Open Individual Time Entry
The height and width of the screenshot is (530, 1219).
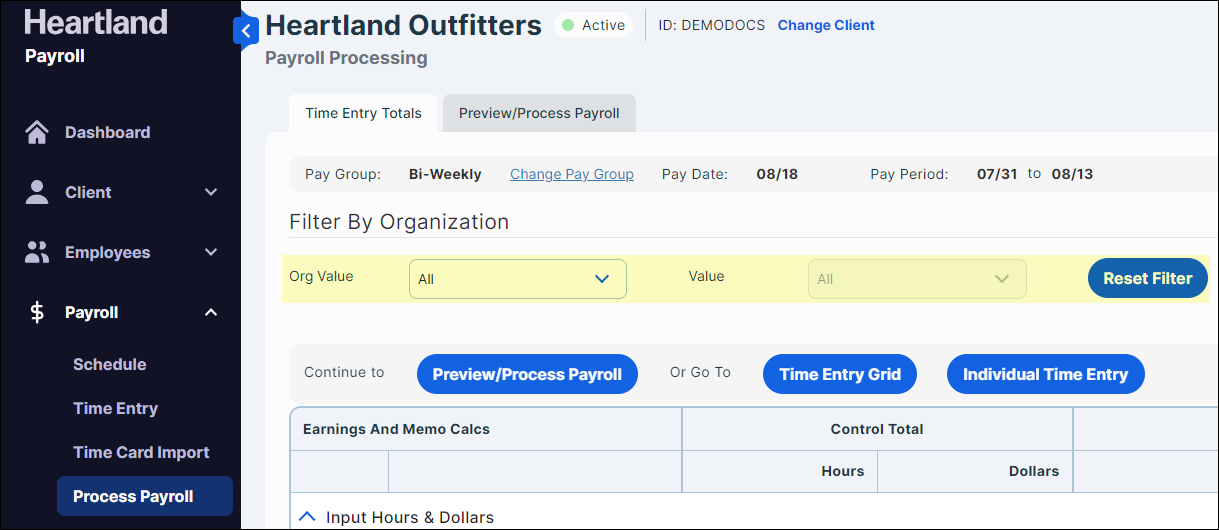pos(1045,374)
